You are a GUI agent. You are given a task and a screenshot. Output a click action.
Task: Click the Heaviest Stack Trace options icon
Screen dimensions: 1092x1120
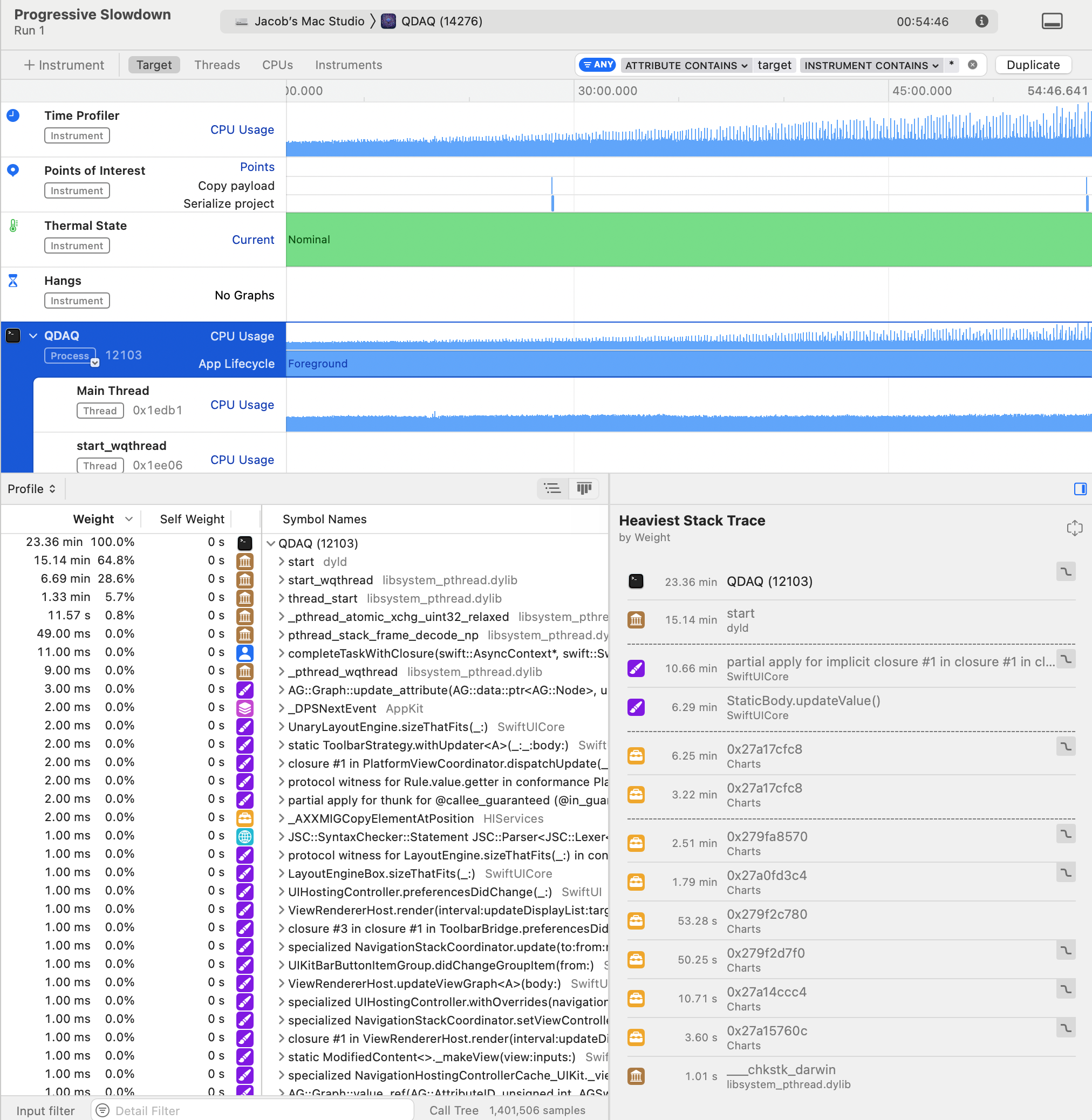click(x=1074, y=528)
